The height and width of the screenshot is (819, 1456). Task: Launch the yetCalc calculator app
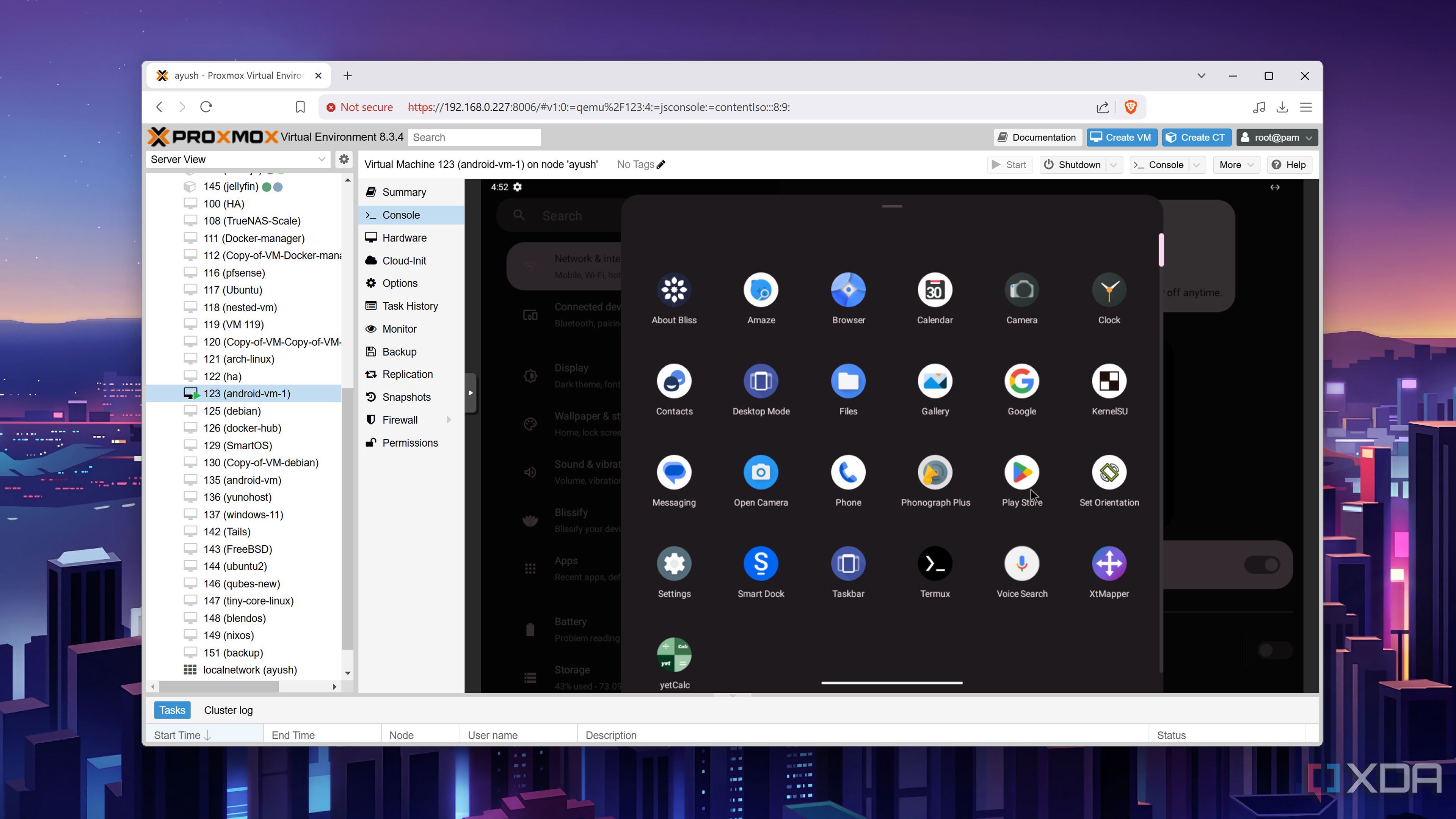(x=674, y=655)
